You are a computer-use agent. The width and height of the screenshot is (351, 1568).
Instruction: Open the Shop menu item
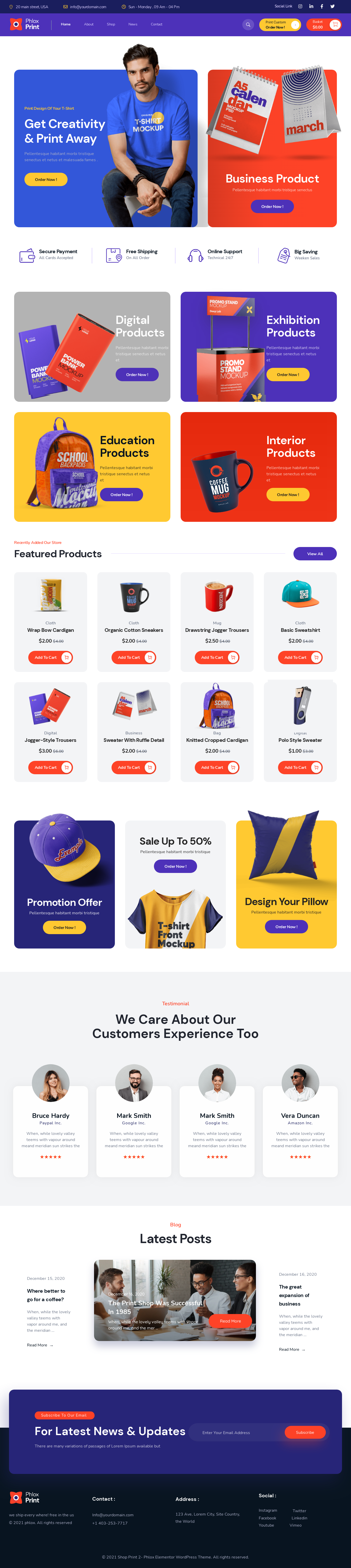click(111, 24)
